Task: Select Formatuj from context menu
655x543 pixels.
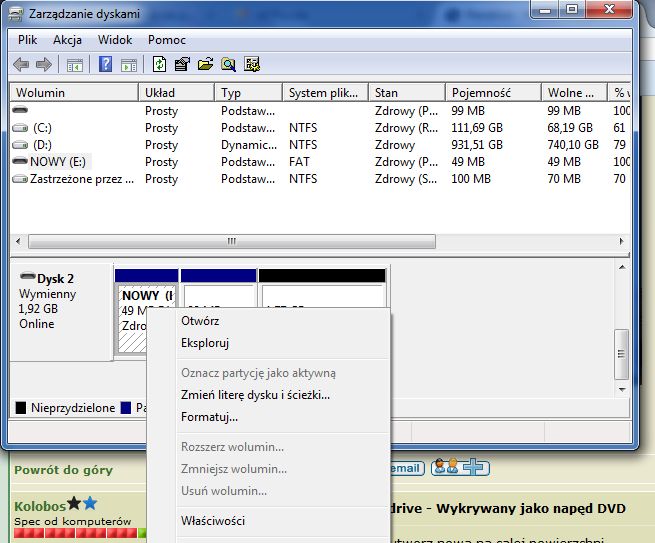Action: (x=269, y=417)
